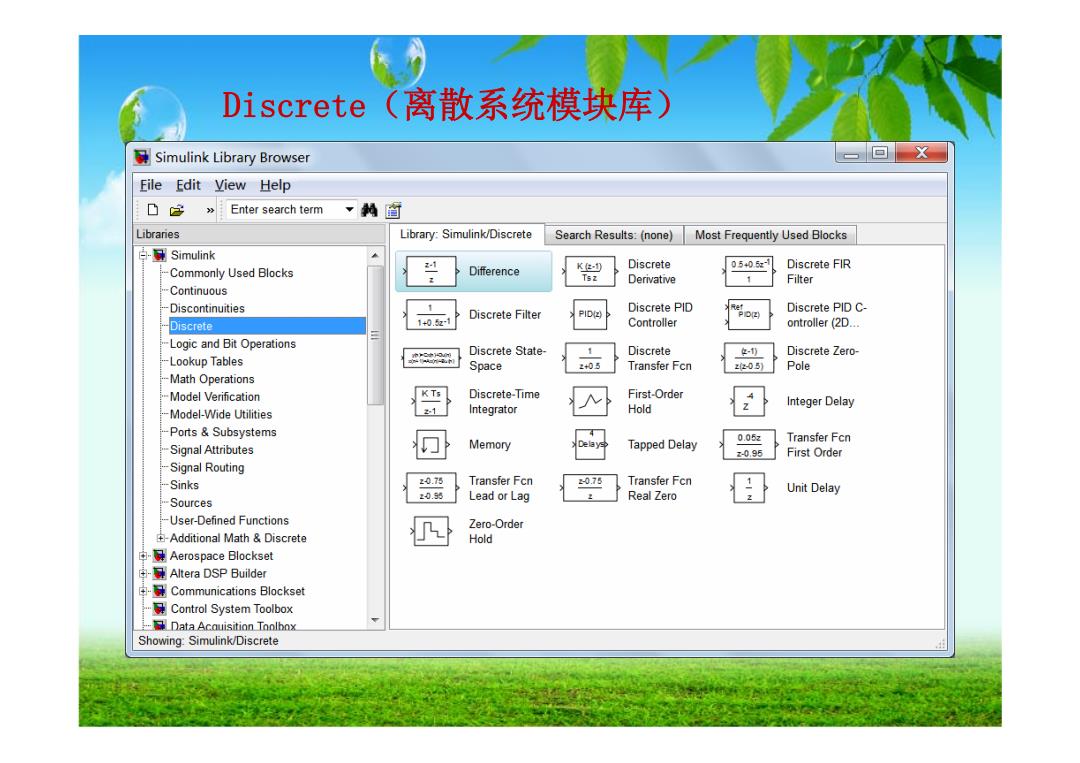Select Commonly Used Blocks in tree
The width and height of the screenshot is (1080, 763).
pos(231,273)
